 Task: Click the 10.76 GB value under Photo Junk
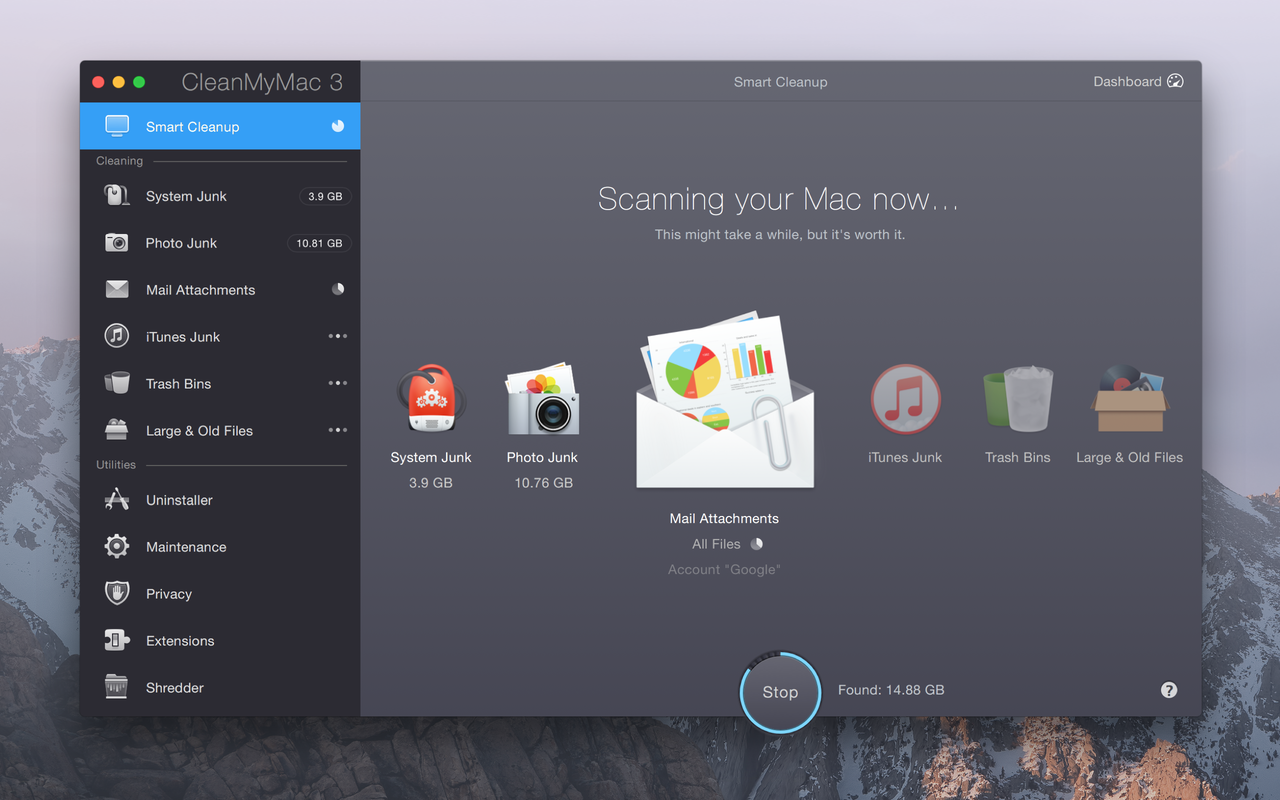pos(543,483)
